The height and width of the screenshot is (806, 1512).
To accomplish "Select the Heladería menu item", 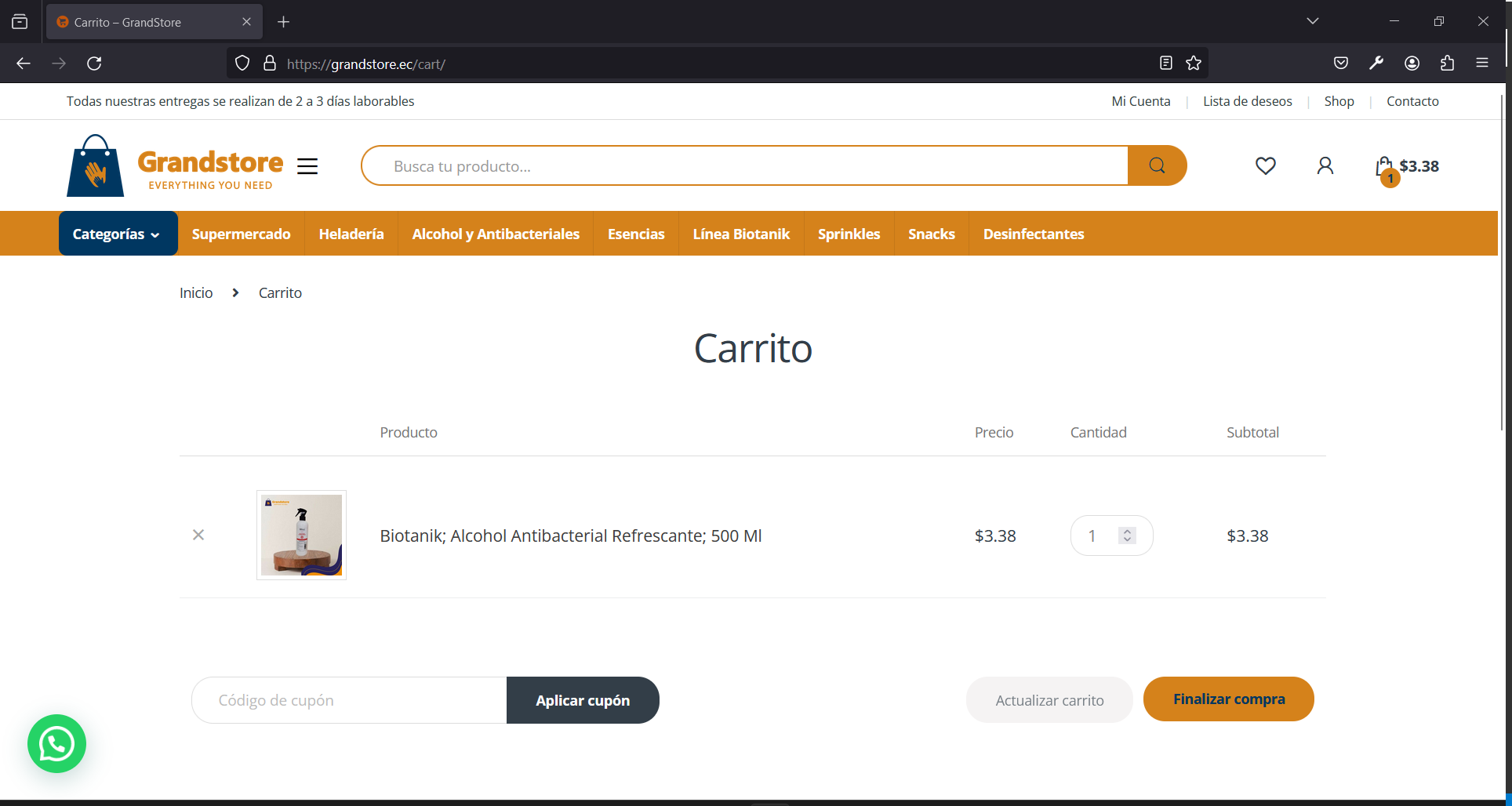I will 351,234.
